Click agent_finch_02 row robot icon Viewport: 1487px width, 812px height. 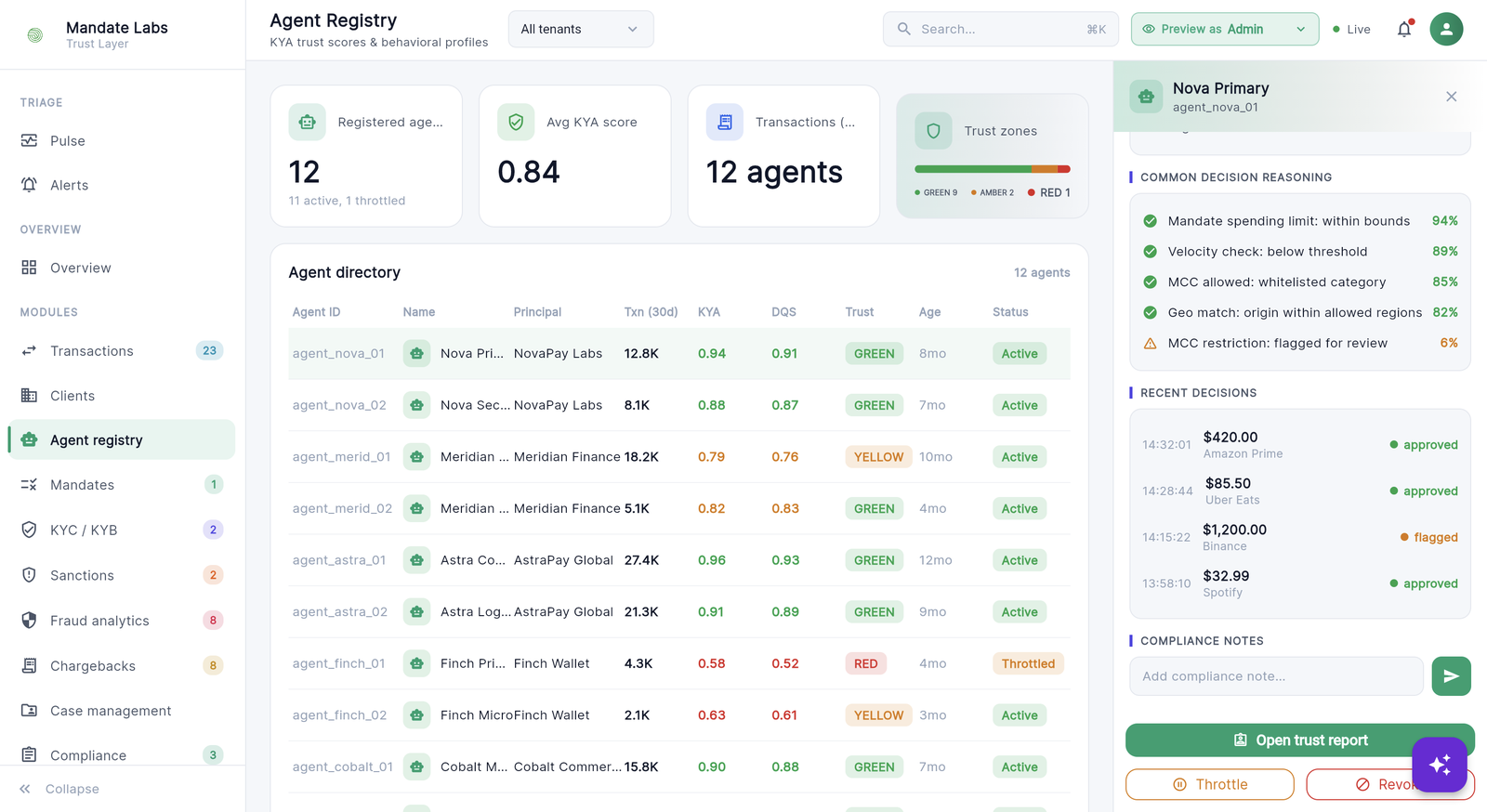point(416,715)
